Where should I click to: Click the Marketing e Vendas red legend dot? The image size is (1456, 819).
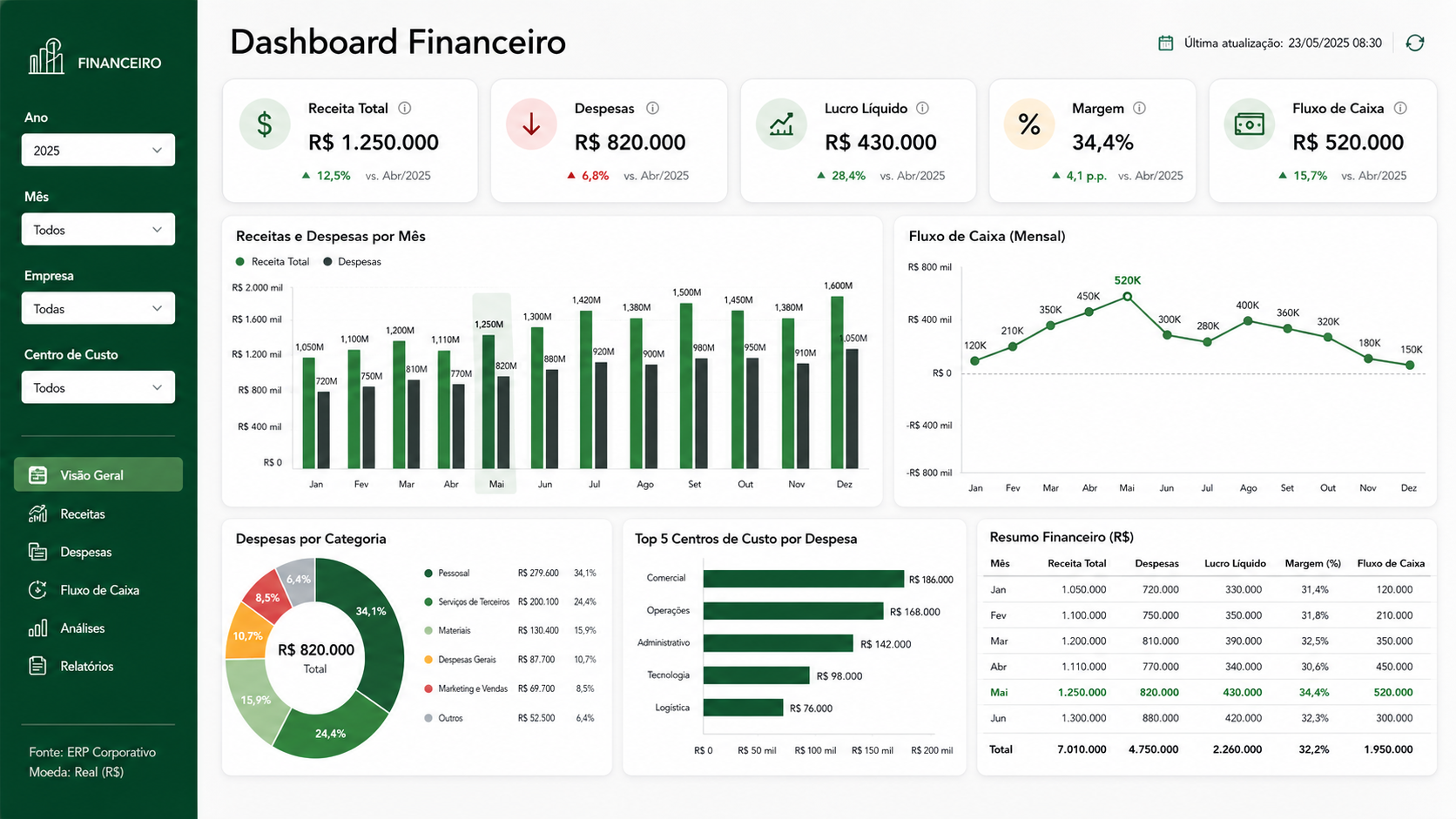428,688
